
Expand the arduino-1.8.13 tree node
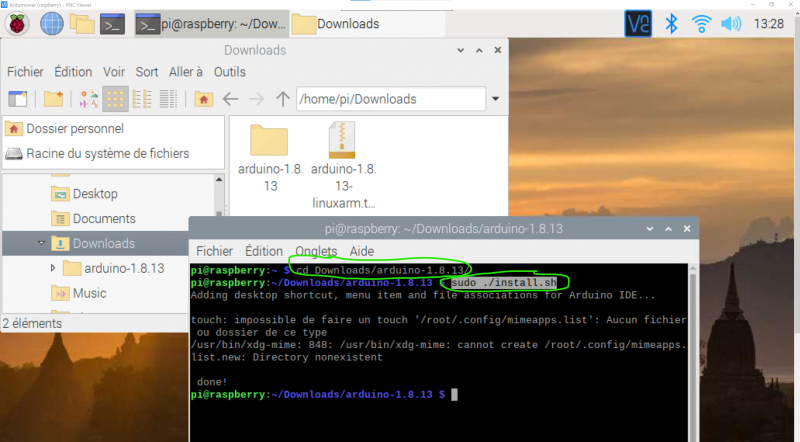(x=53, y=267)
